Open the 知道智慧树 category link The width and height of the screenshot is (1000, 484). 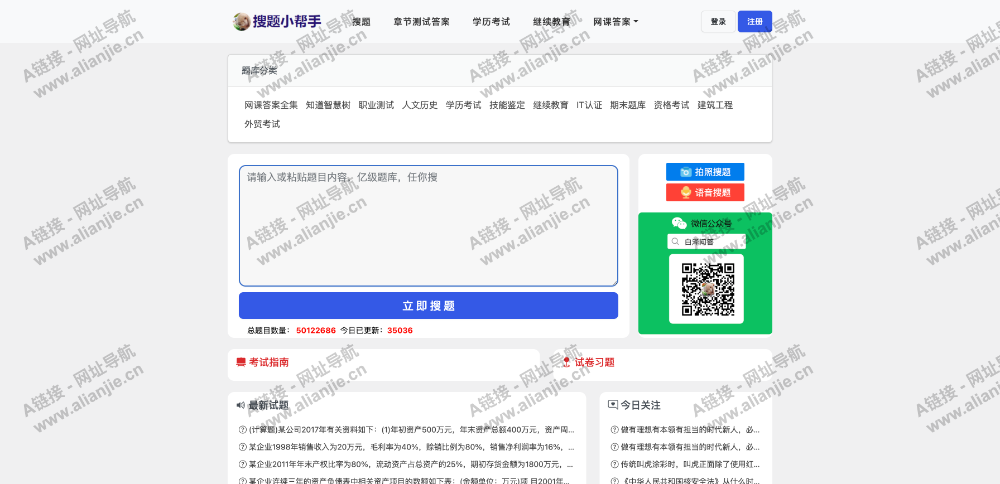click(x=328, y=105)
